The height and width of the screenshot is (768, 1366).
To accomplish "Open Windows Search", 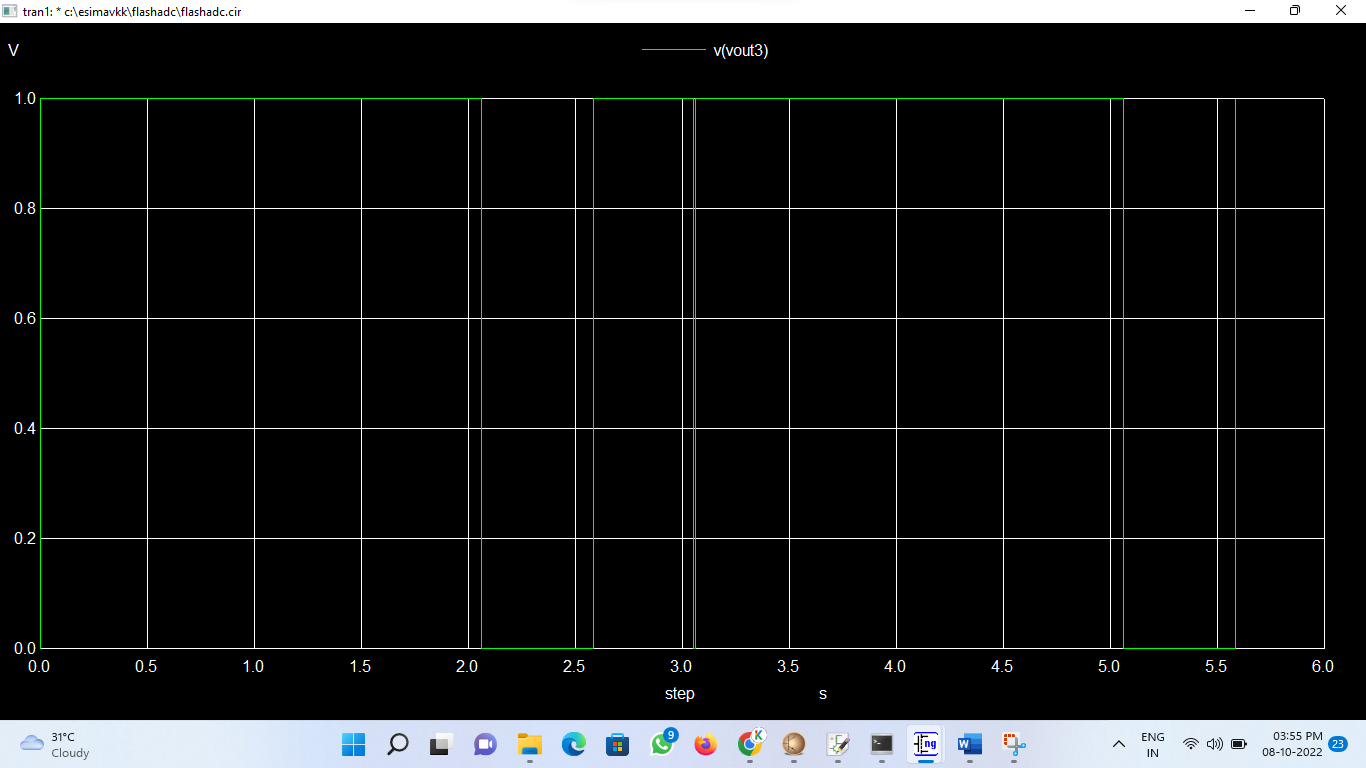I will 397,744.
